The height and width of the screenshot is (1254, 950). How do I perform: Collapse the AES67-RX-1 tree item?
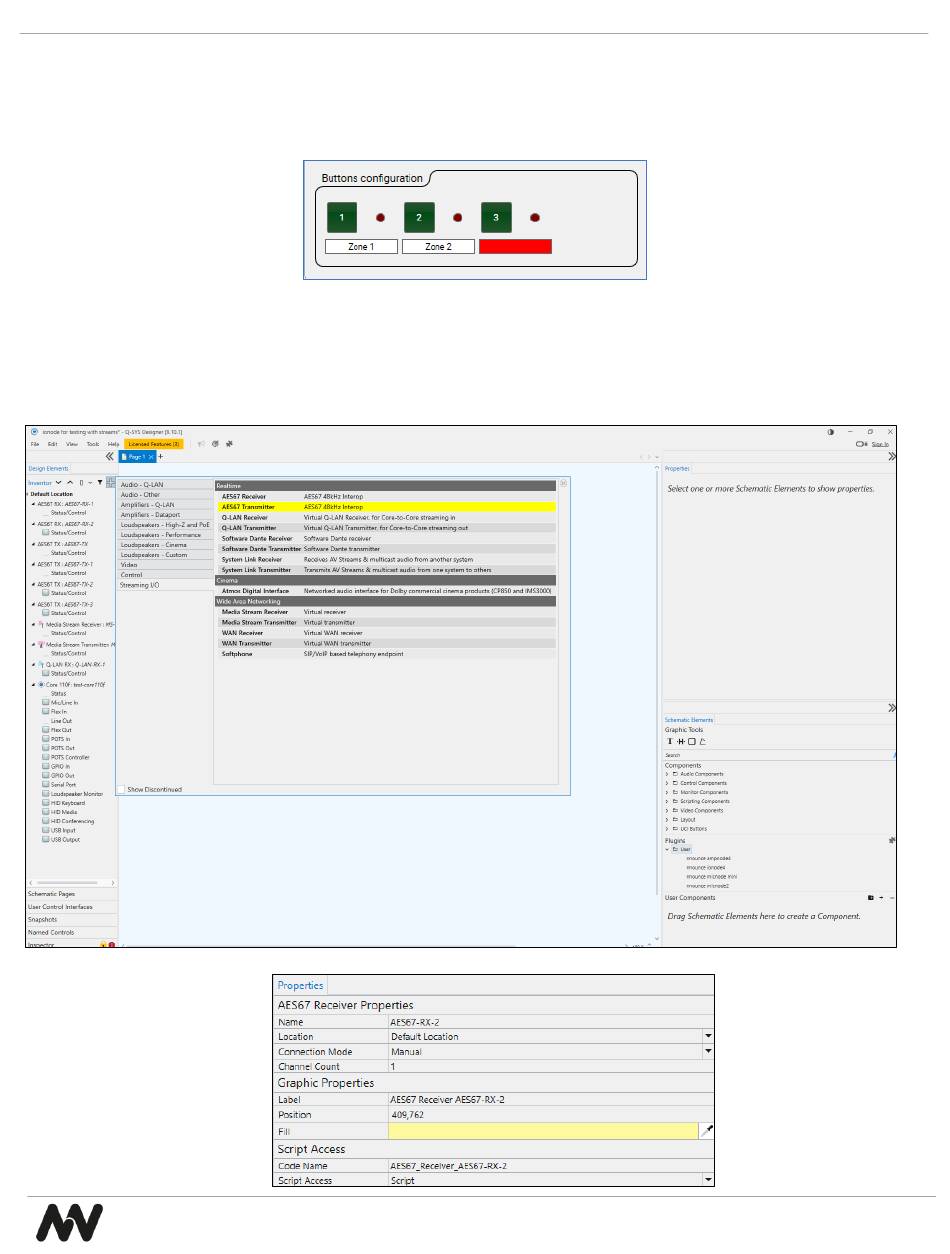tap(33, 504)
